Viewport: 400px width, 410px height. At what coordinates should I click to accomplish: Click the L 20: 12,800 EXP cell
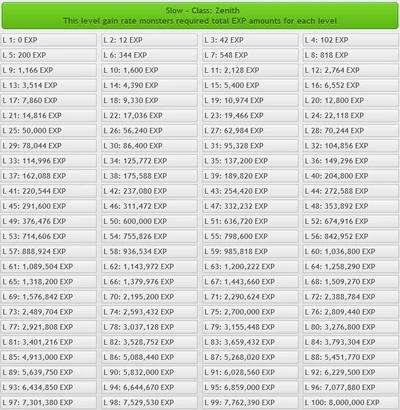(x=351, y=100)
